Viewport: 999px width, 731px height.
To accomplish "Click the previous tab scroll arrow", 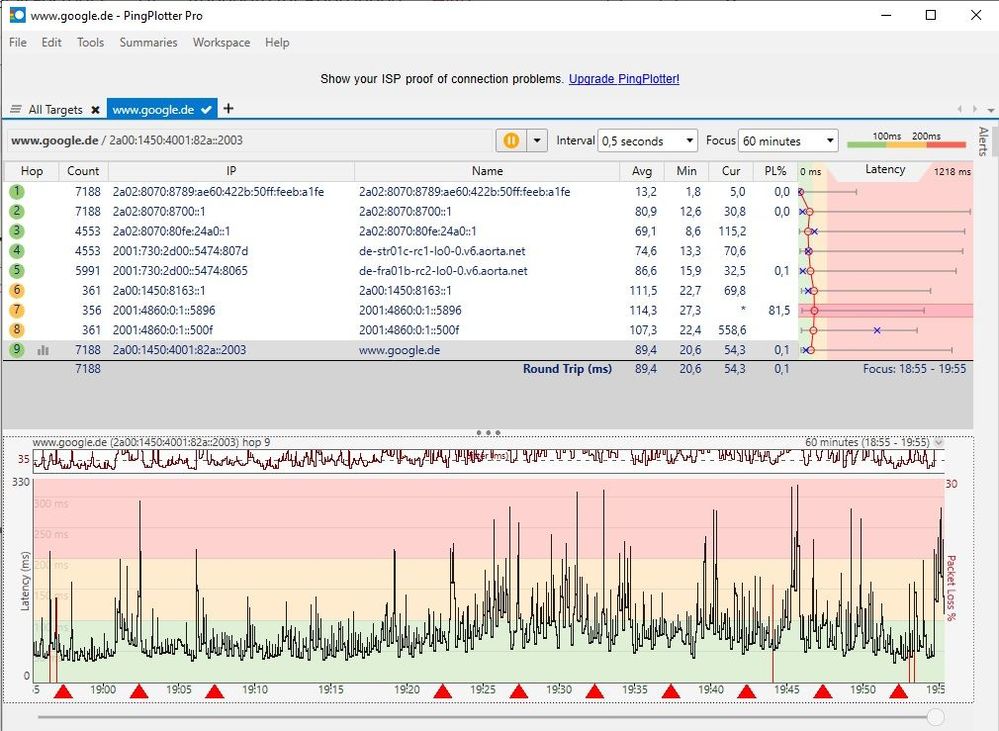I will [x=959, y=109].
